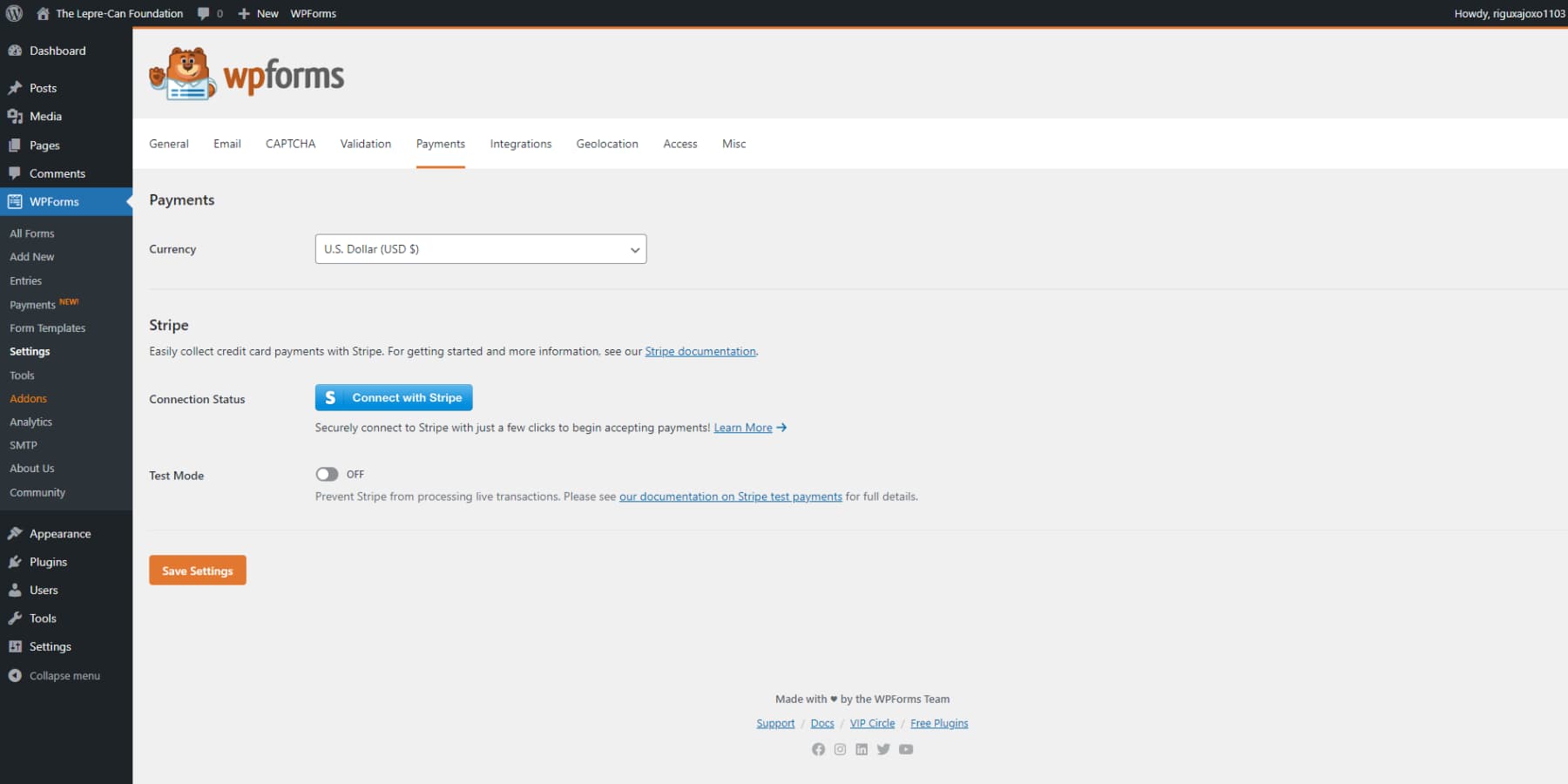Click the Appearance paintbrush icon
This screenshot has height=784, width=1568.
16,533
